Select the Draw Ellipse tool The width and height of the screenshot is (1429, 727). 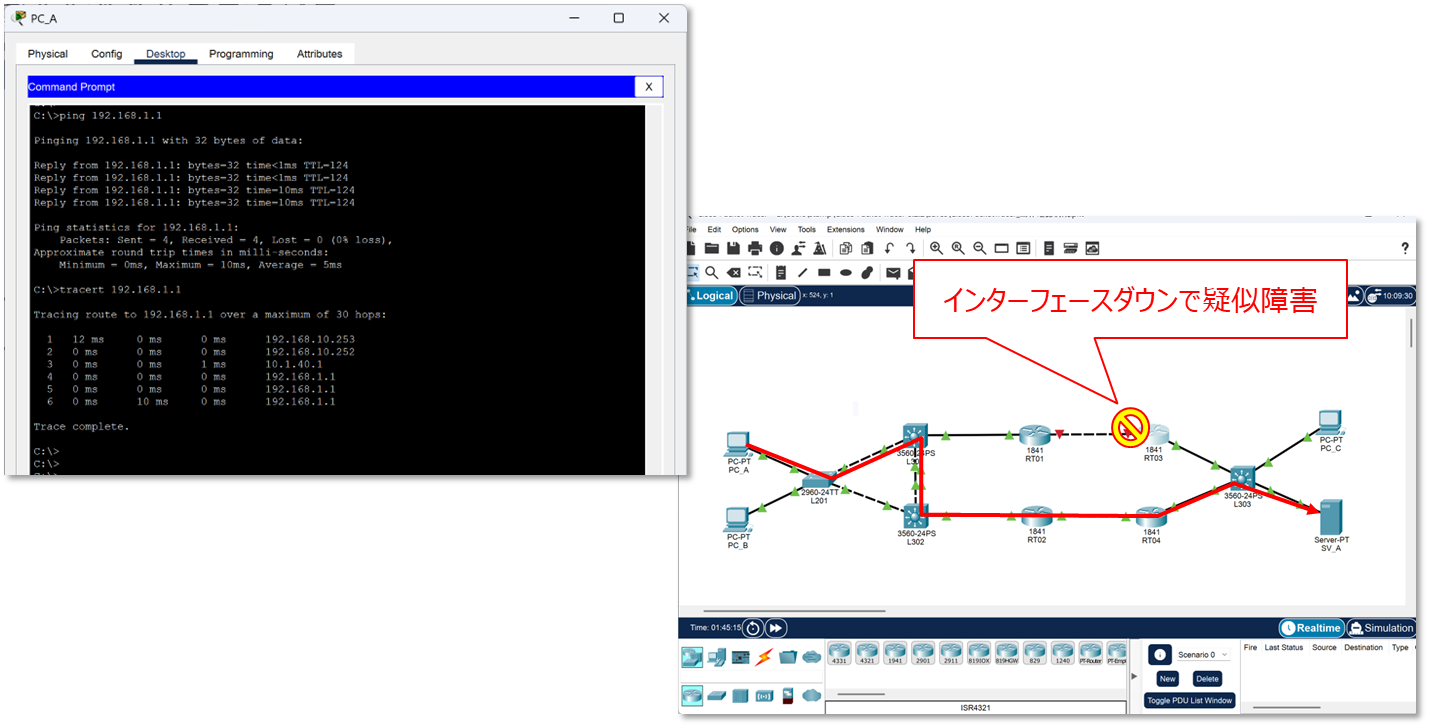[x=846, y=273]
